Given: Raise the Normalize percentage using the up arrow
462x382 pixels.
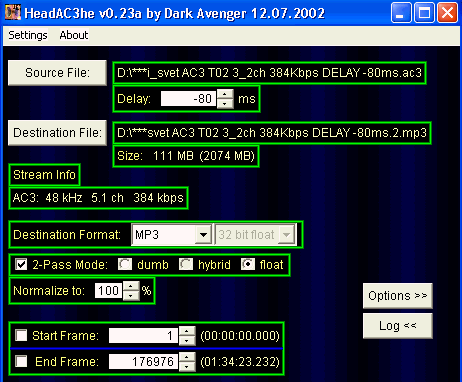Looking at the screenshot, I should [131, 286].
